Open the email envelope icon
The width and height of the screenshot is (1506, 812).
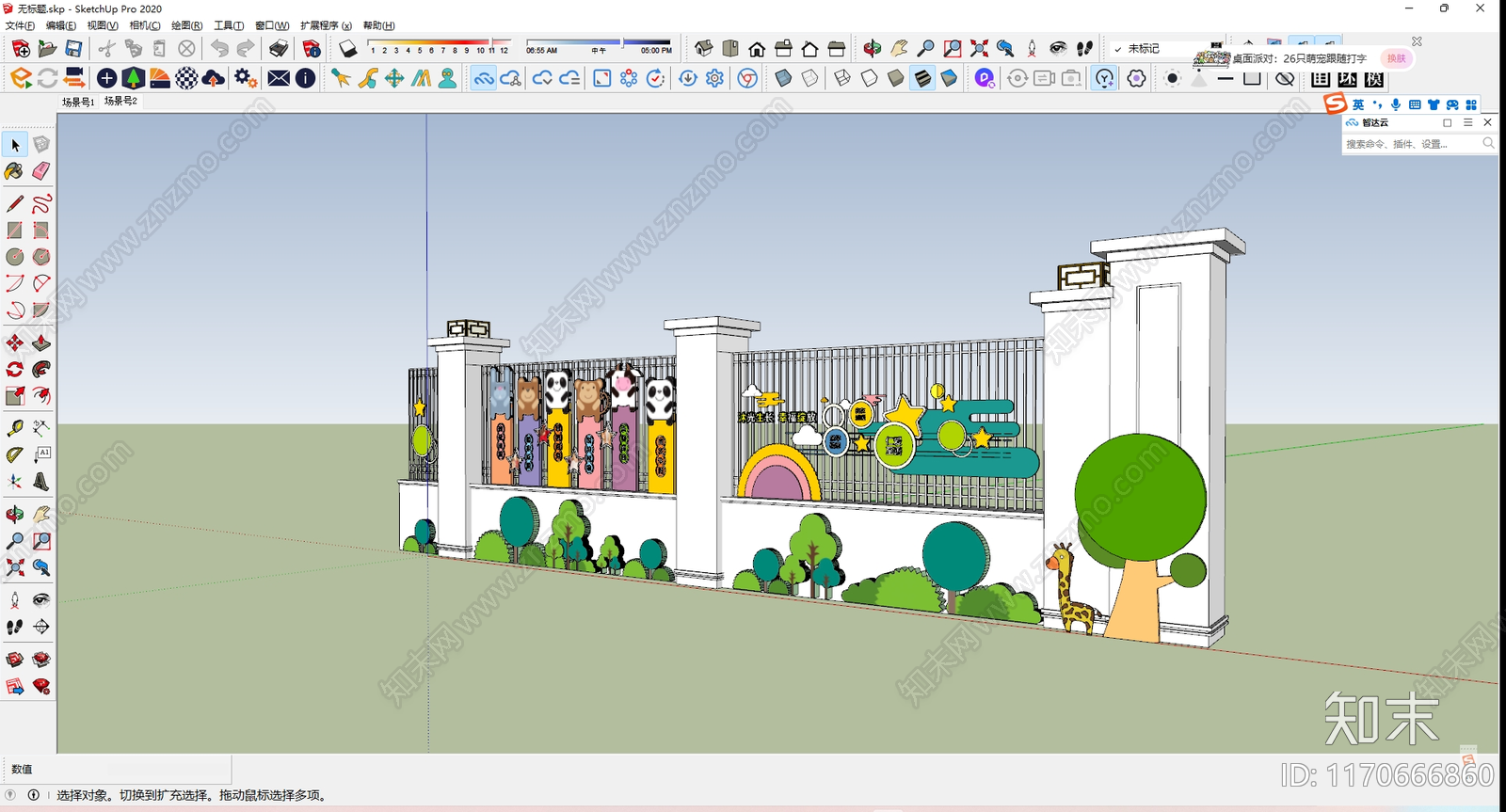click(279, 78)
